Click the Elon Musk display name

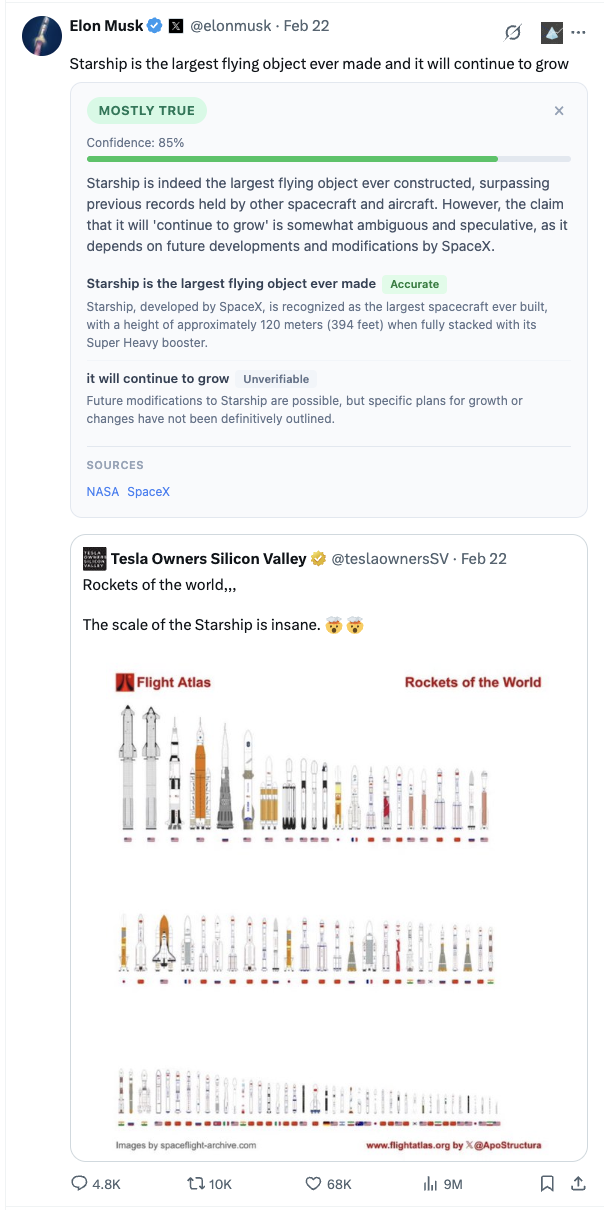[x=106, y=25]
